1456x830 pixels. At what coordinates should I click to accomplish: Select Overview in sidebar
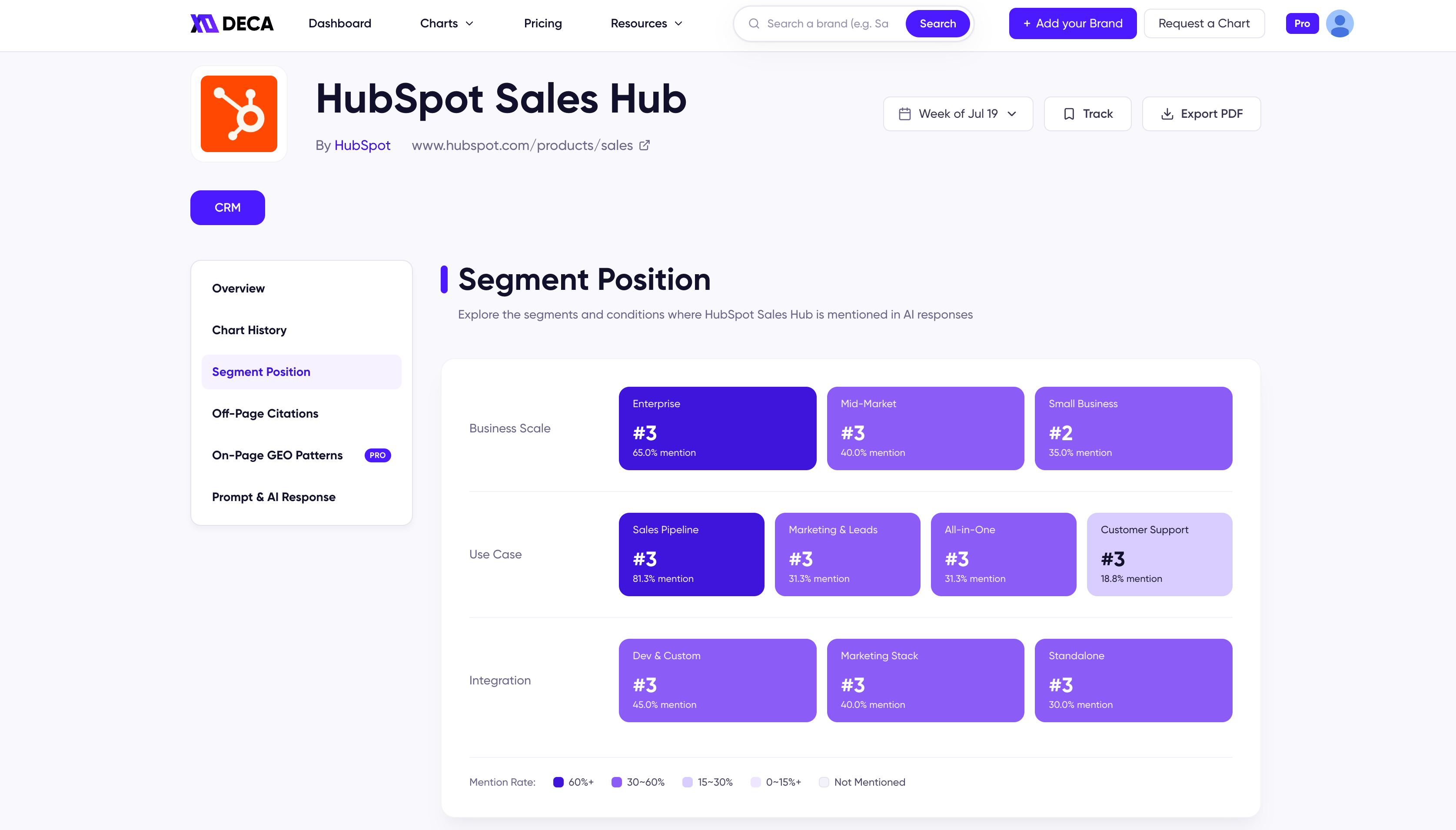point(301,289)
